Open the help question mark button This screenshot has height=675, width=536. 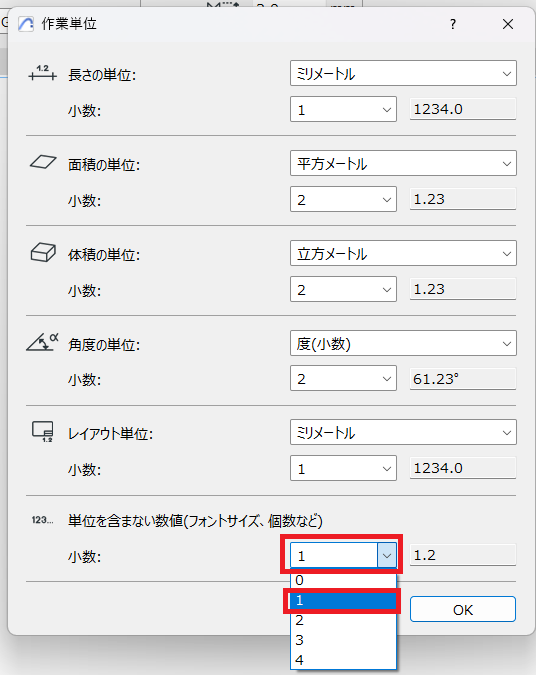452,24
